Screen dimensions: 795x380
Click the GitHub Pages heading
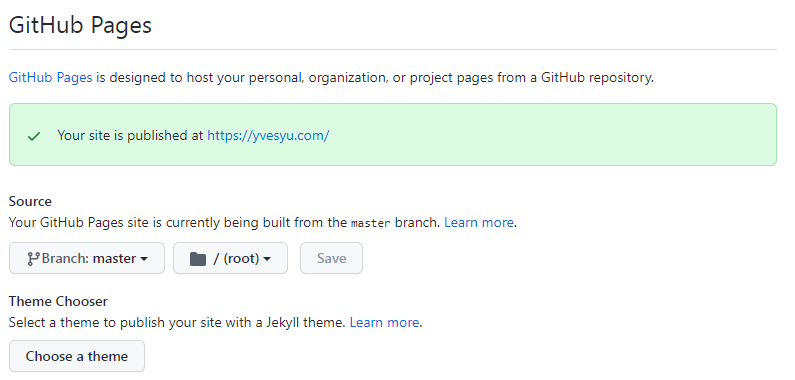(x=80, y=25)
